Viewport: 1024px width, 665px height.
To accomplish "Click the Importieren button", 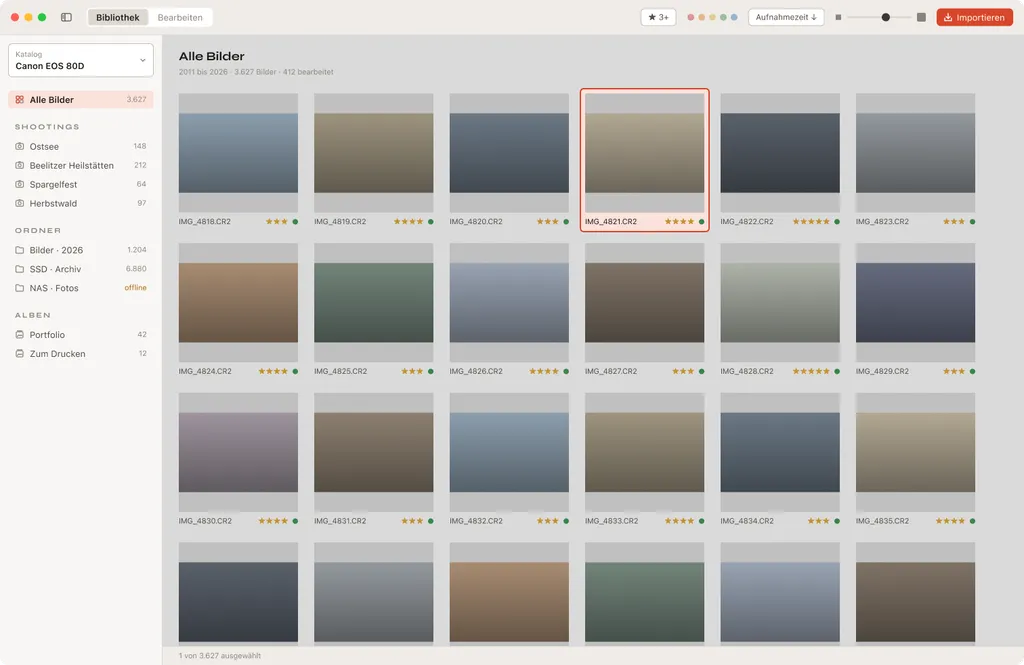I will point(974,18).
